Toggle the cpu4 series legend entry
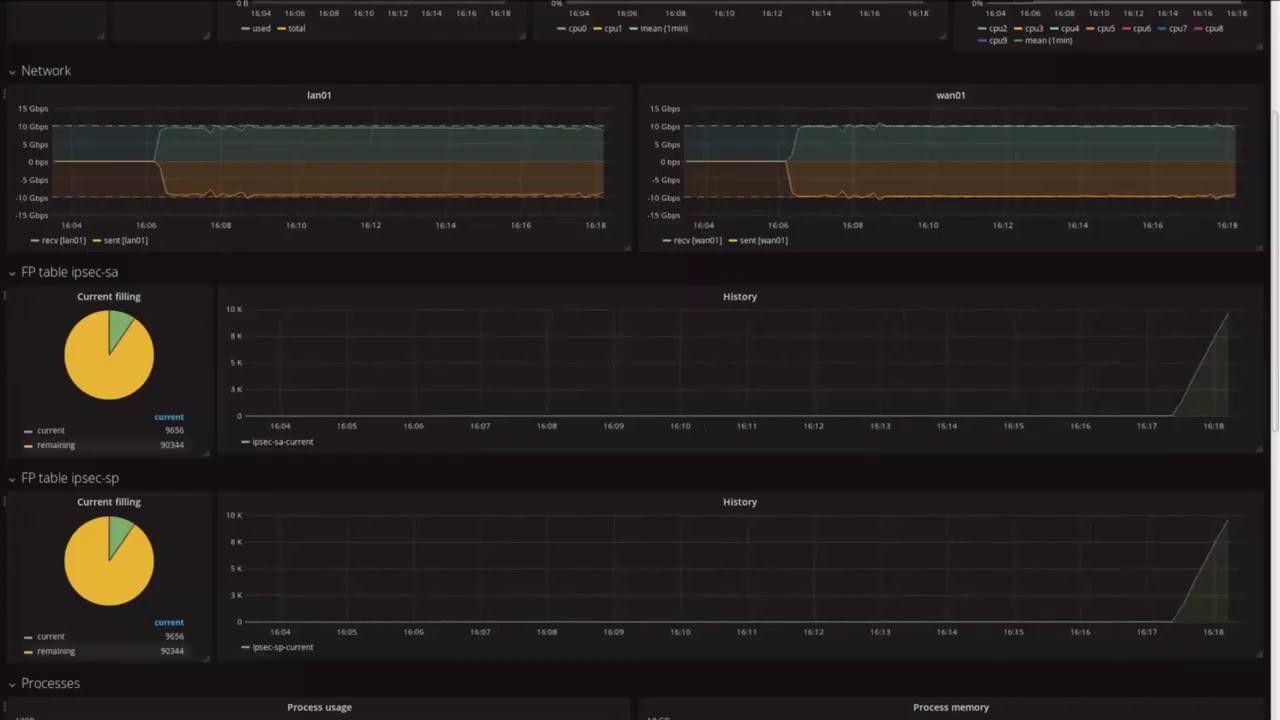Image resolution: width=1280 pixels, height=720 pixels. 1065,28
